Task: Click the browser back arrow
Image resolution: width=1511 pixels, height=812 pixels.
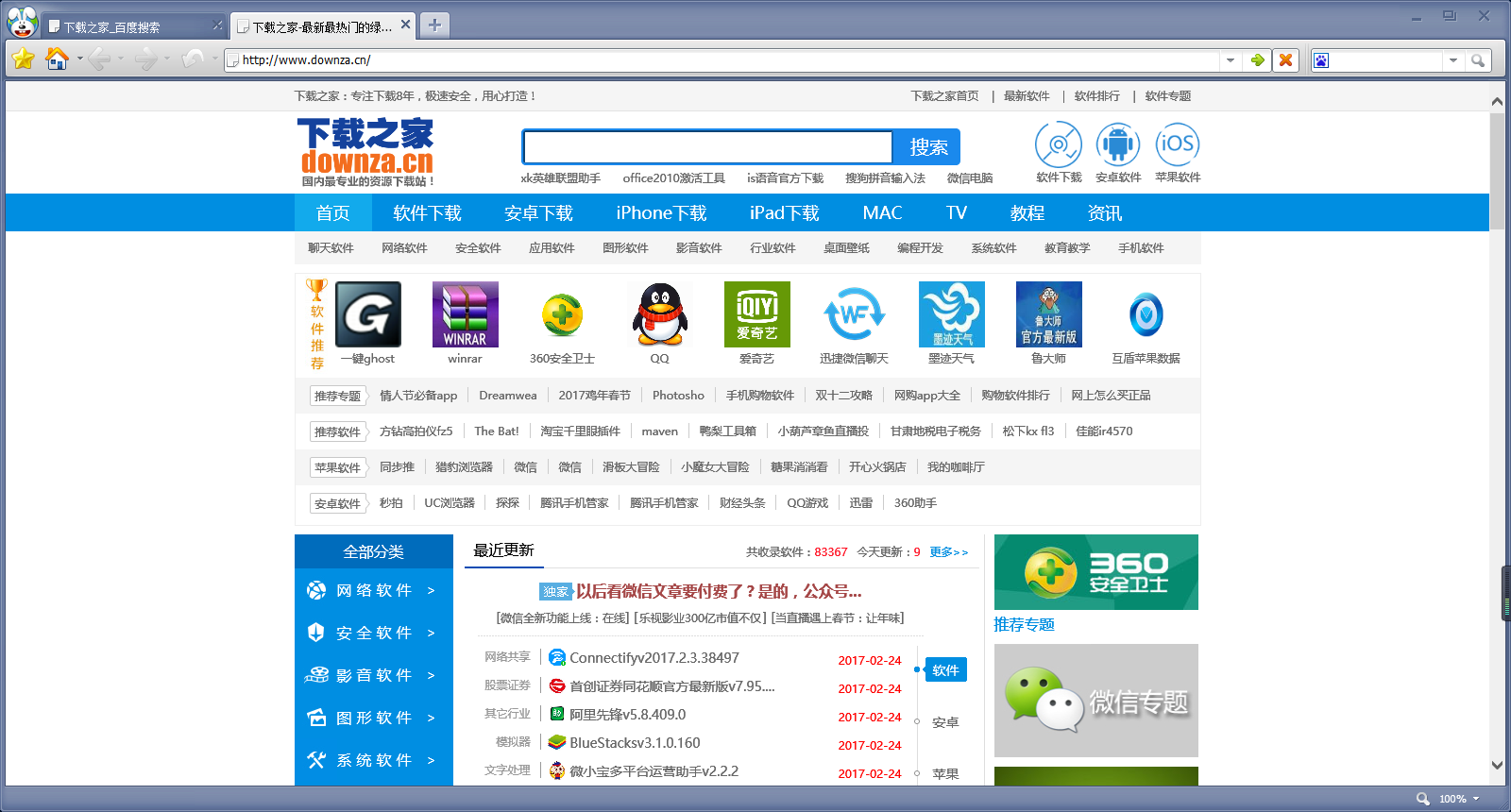Action: point(99,59)
